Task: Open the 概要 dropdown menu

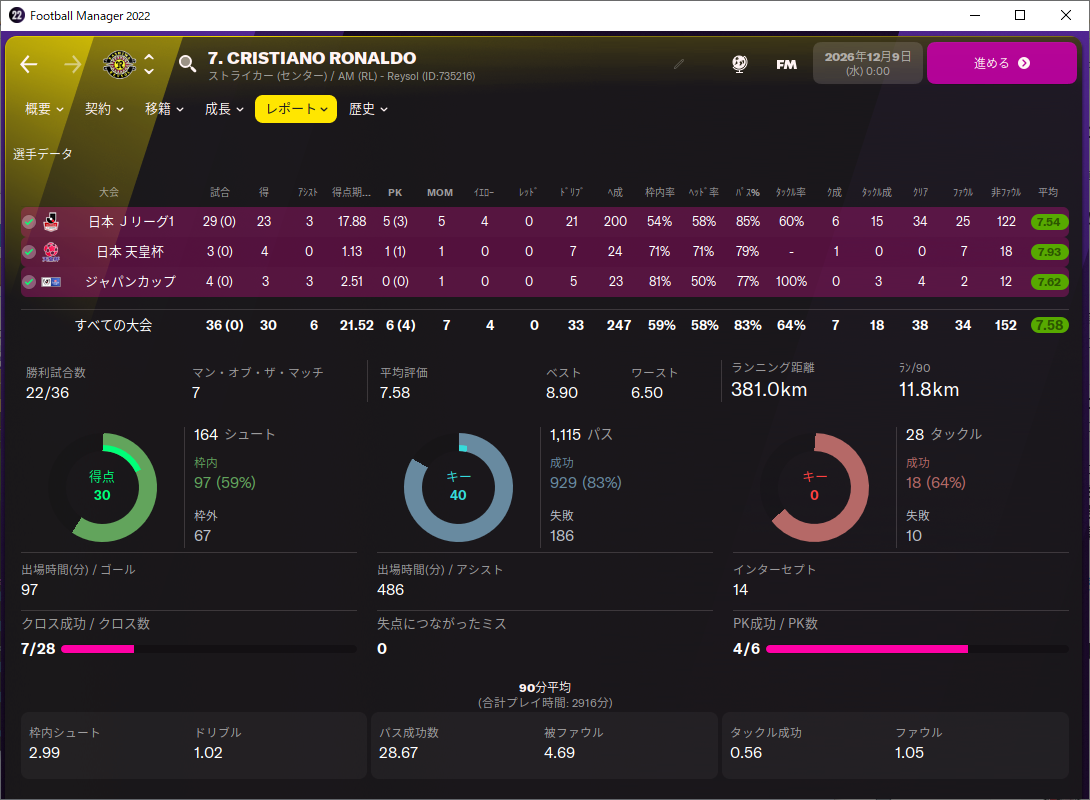Action: coord(44,109)
